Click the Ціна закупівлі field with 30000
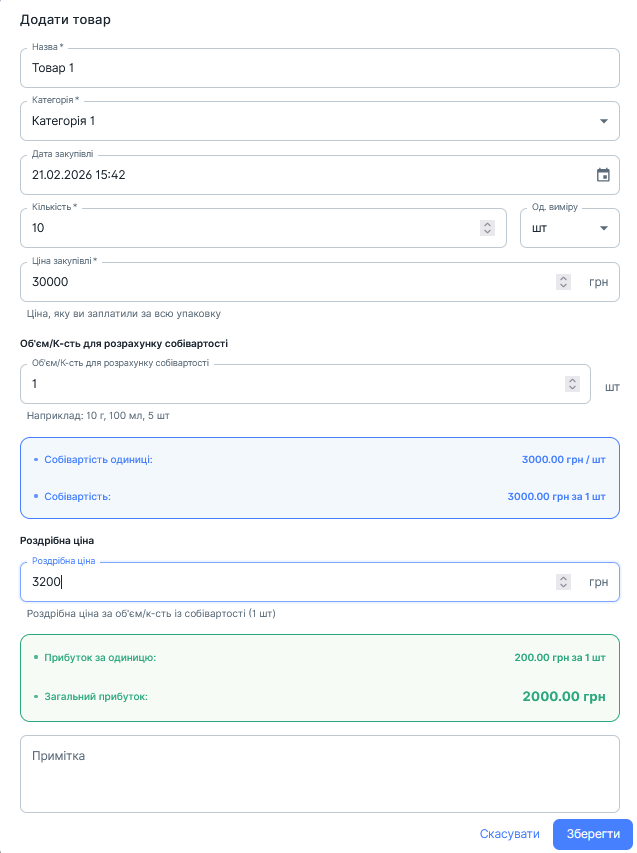 click(x=320, y=282)
